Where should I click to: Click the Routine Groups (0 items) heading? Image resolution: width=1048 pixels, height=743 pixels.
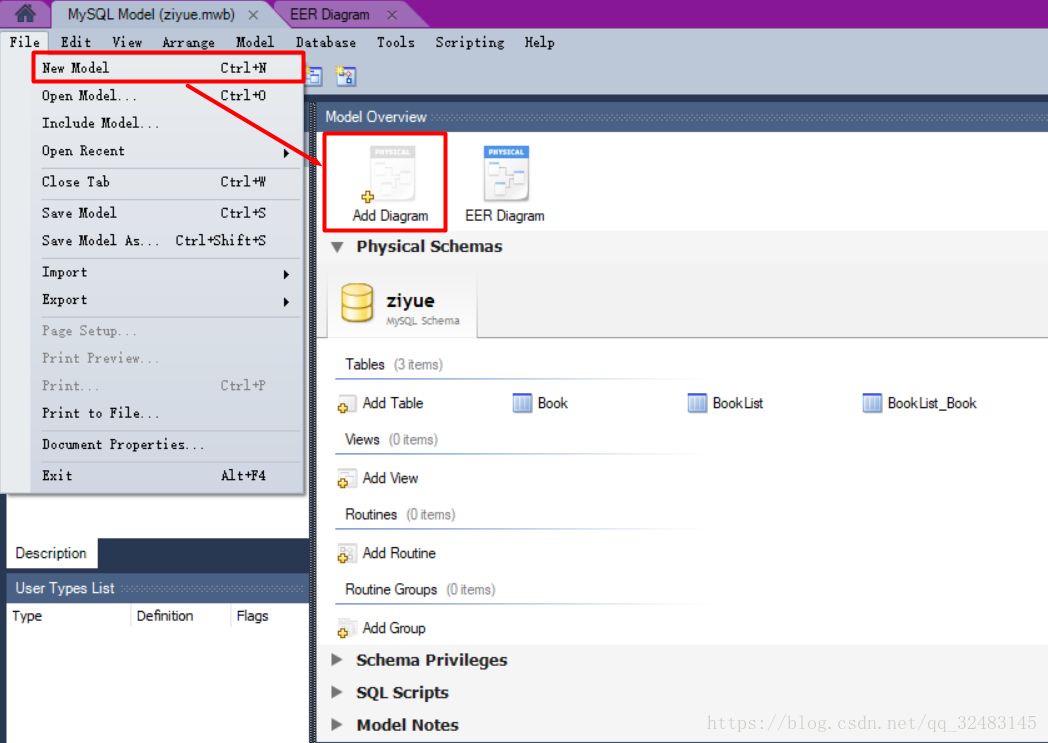(x=420, y=589)
